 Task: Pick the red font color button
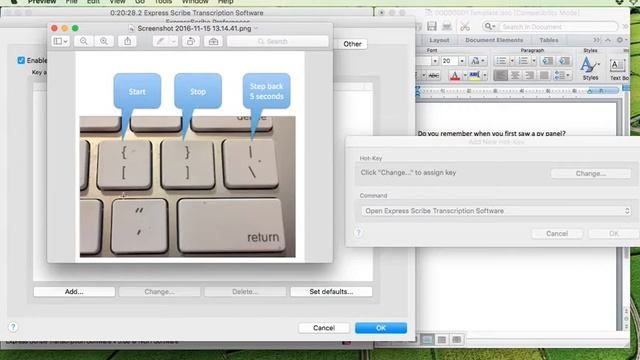(455, 76)
